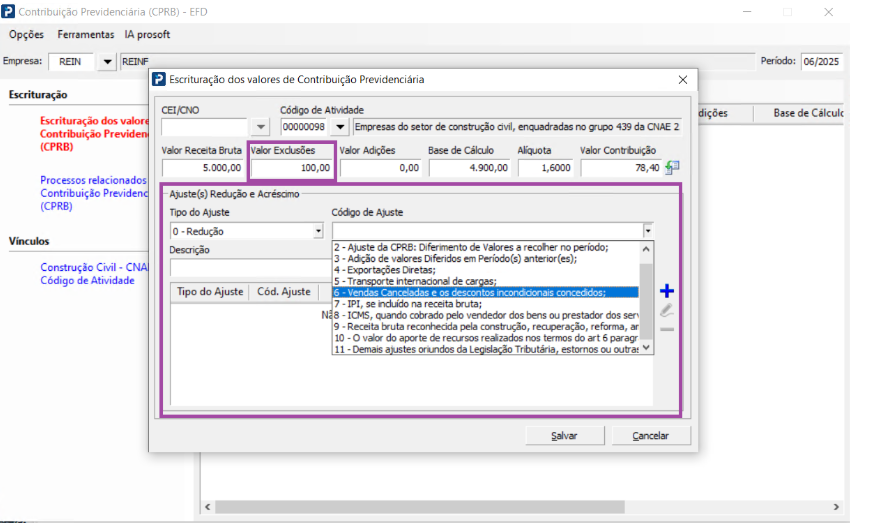Viewport: 894px width, 523px height.
Task: Click the Cancelar button
Action: pyautogui.click(x=650, y=436)
